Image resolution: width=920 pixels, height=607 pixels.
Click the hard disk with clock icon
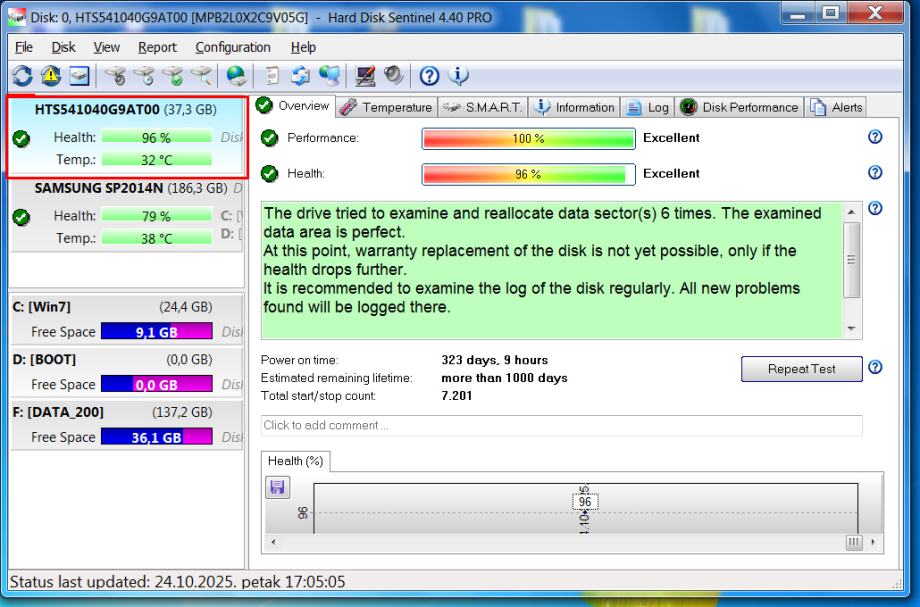pyautogui.click(x=144, y=76)
